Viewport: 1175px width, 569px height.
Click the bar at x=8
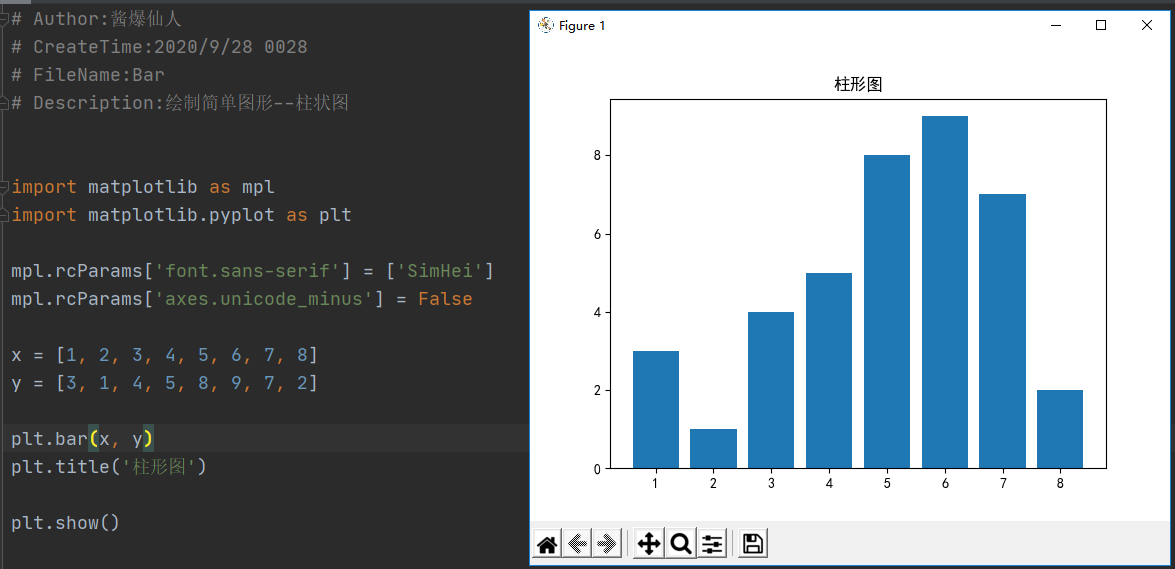click(1060, 430)
